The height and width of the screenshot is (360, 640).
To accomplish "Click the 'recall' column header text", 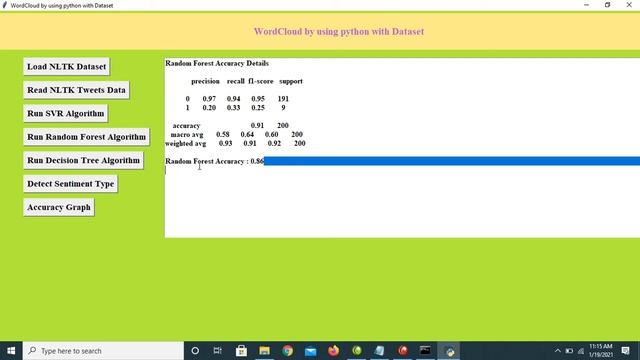I will 236,81.
